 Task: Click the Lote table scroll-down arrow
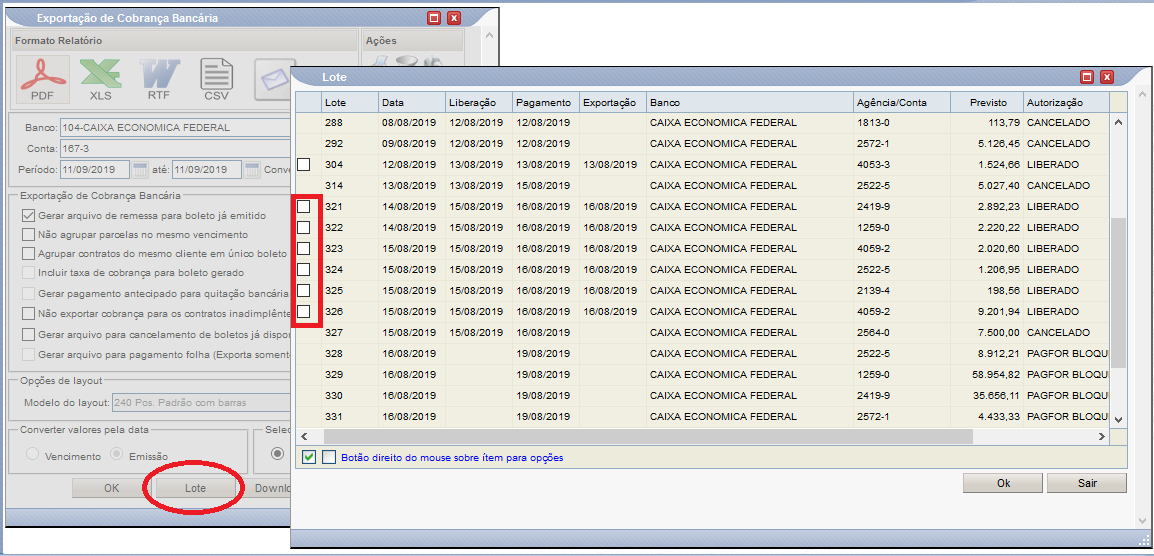(1118, 418)
